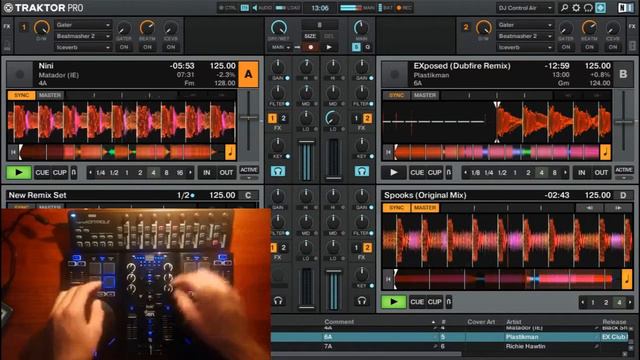Viewport: 640px width, 360px height.
Task: Sort browser by Cover Art column
Action: (481, 322)
